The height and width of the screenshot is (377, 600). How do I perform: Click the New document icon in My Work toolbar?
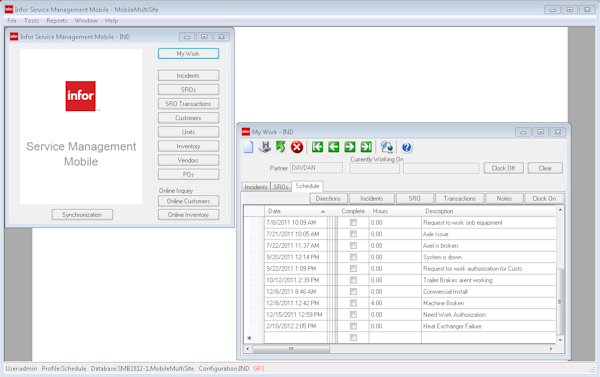pos(248,147)
